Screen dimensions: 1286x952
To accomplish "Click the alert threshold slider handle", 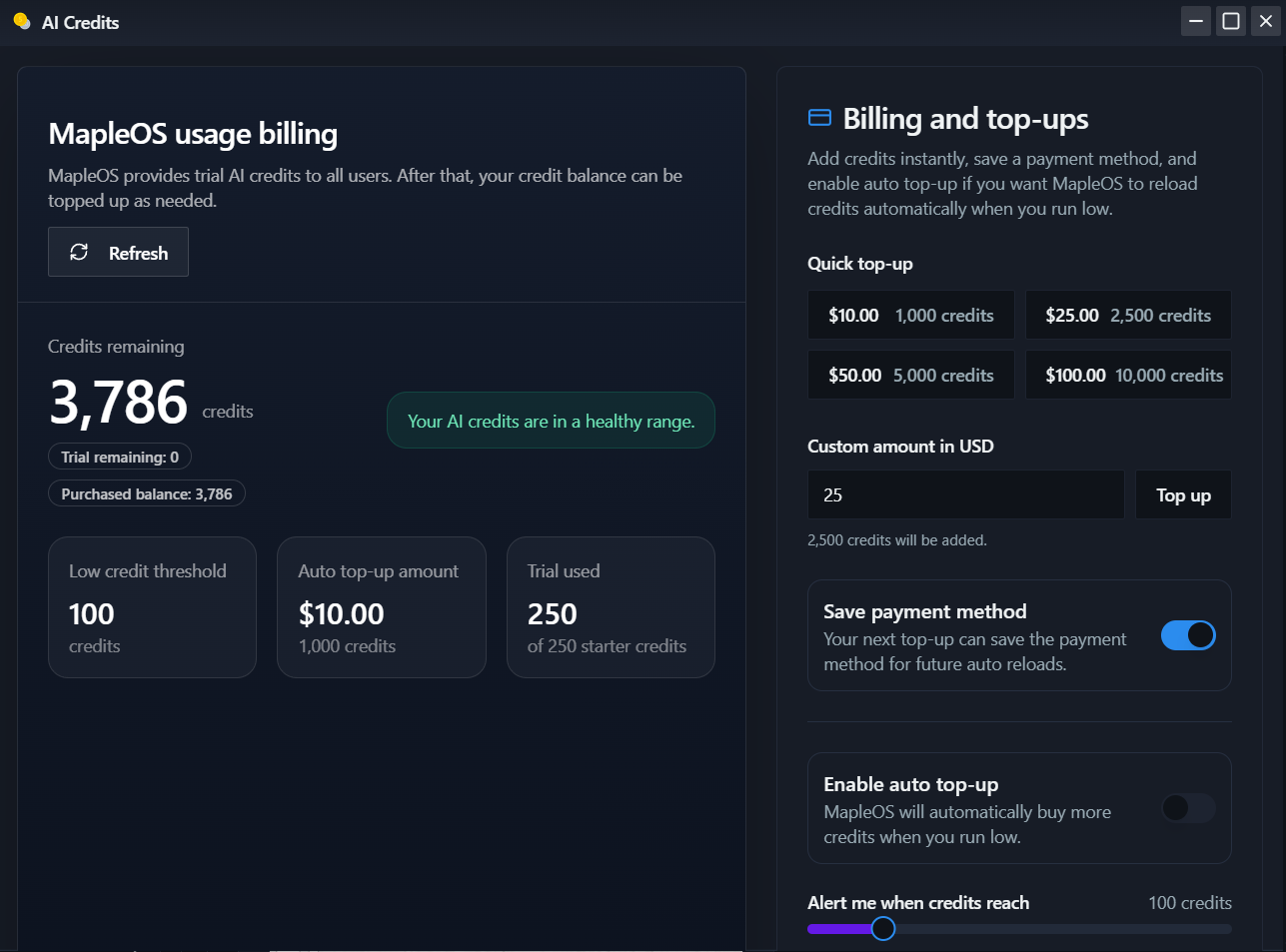I will [x=882, y=929].
